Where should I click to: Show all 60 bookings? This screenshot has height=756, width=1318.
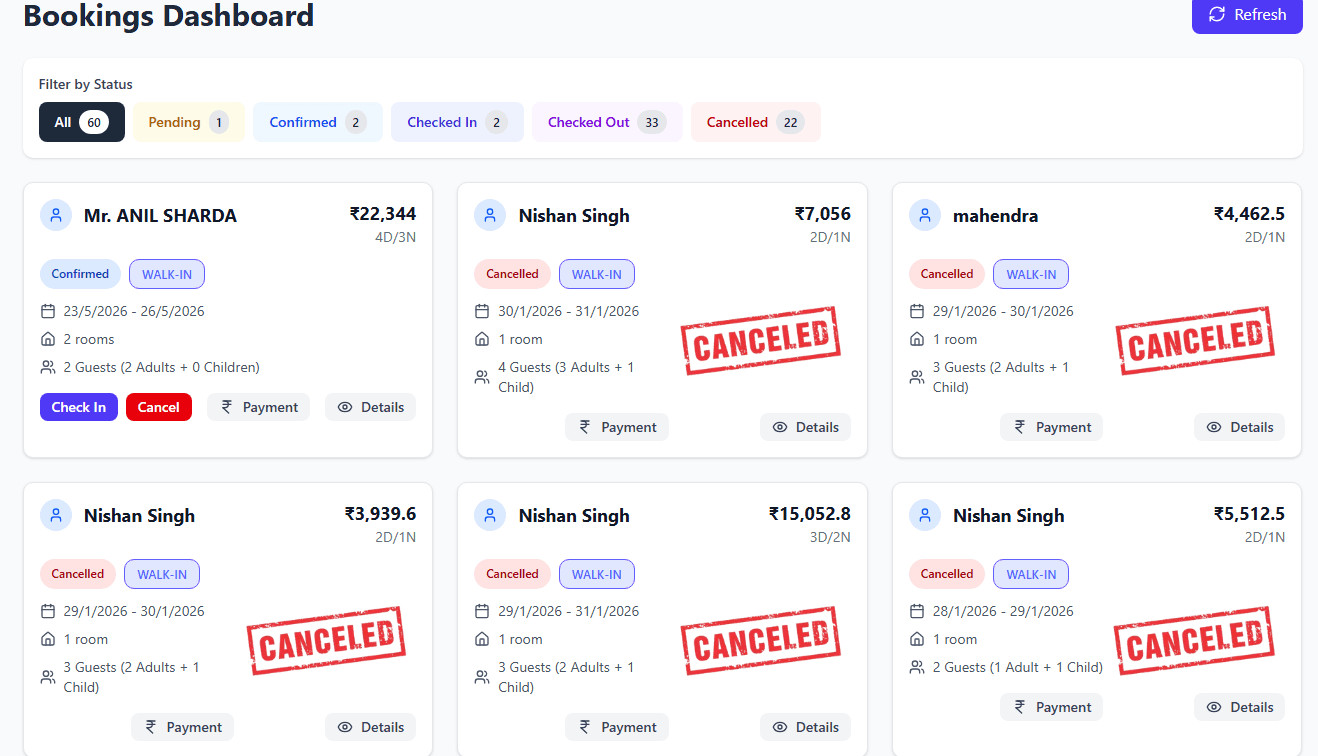[x=81, y=121]
